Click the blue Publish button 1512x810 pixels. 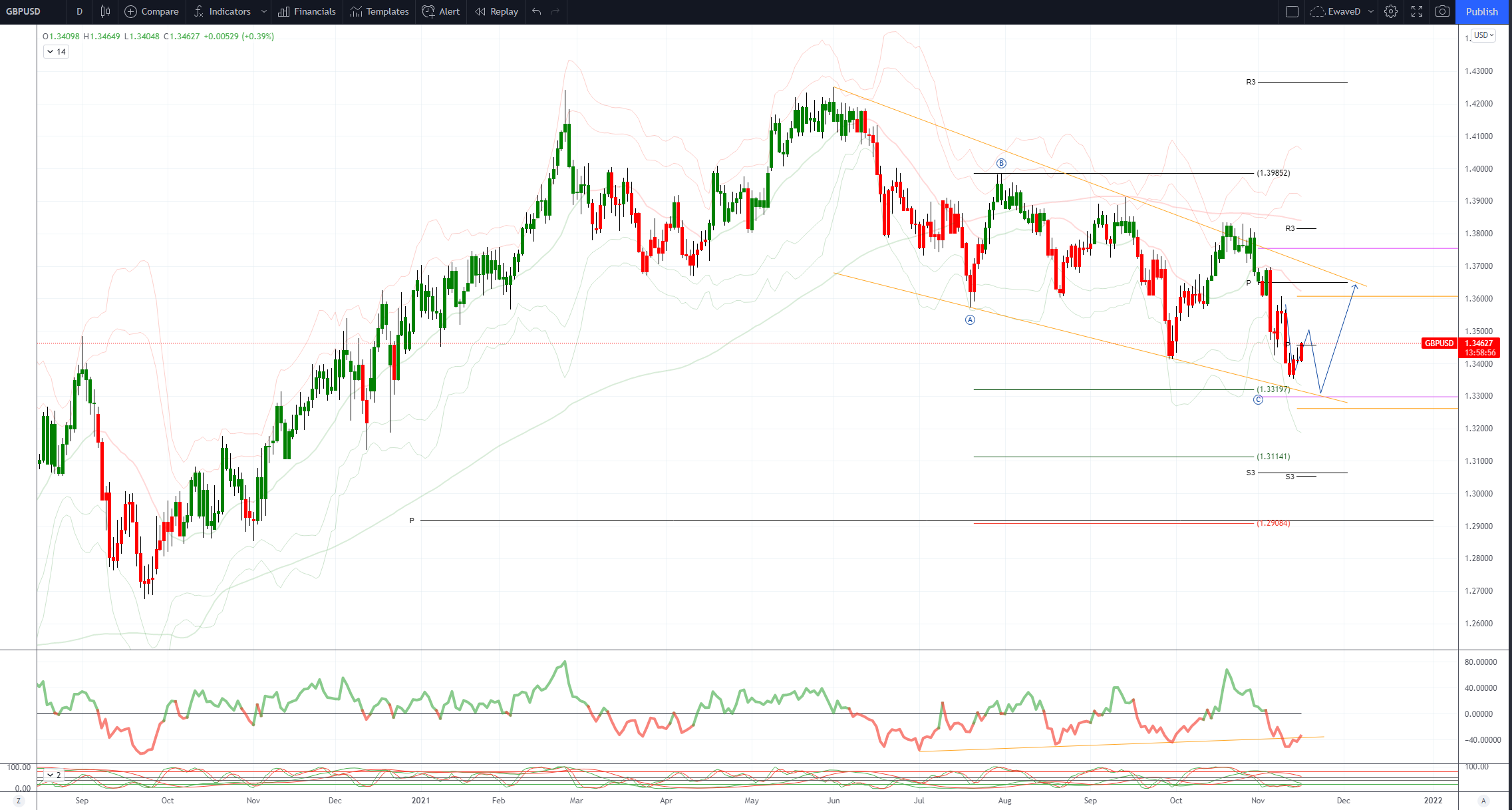[x=1481, y=11]
